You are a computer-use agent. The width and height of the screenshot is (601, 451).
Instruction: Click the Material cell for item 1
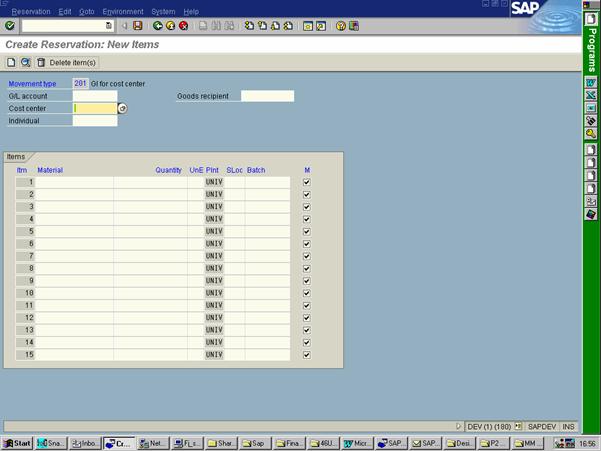click(x=74, y=182)
